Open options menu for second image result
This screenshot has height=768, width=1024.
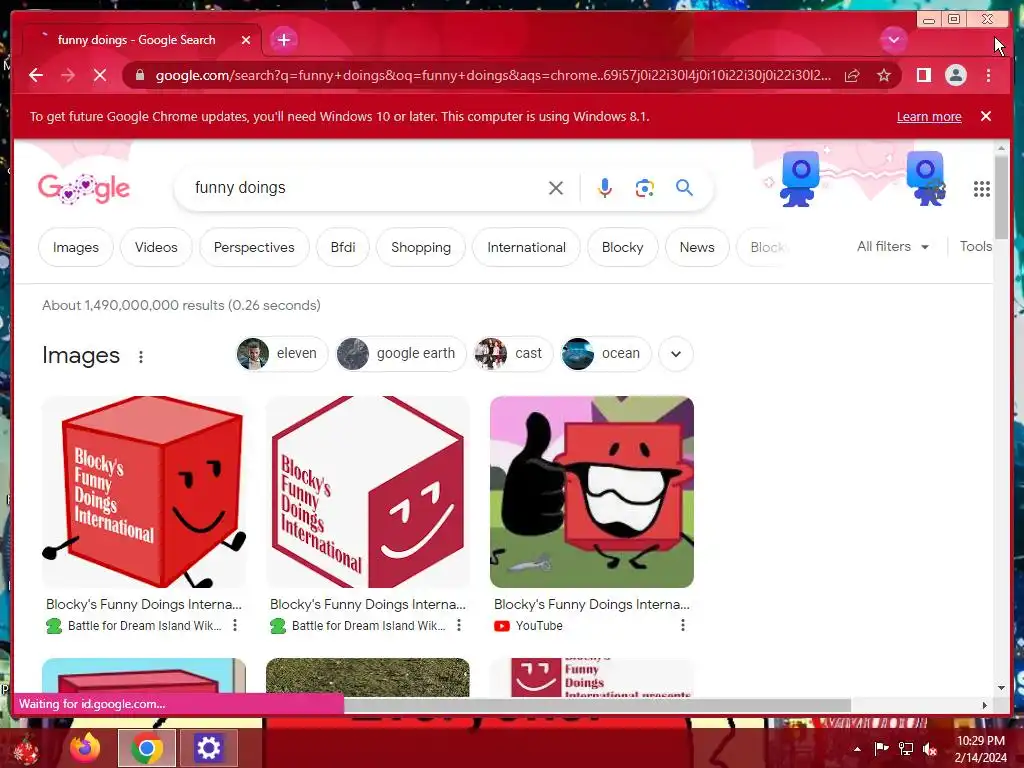pos(459,626)
